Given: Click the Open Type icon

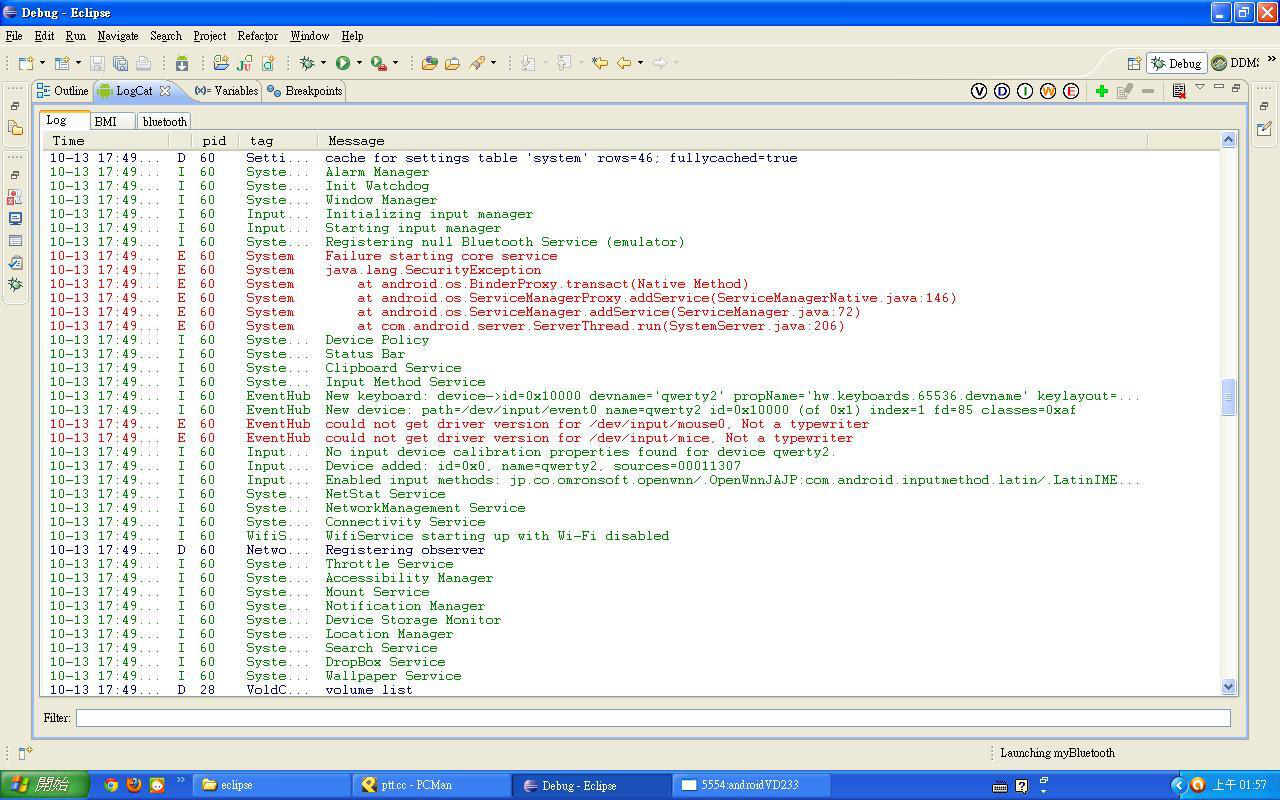Looking at the screenshot, I should point(430,63).
